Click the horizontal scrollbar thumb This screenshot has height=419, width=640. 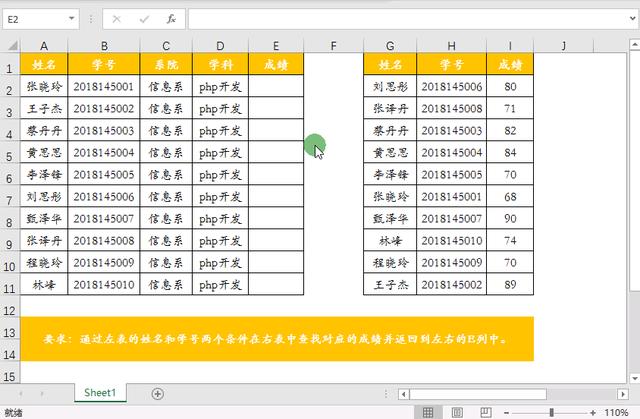(x=478, y=394)
